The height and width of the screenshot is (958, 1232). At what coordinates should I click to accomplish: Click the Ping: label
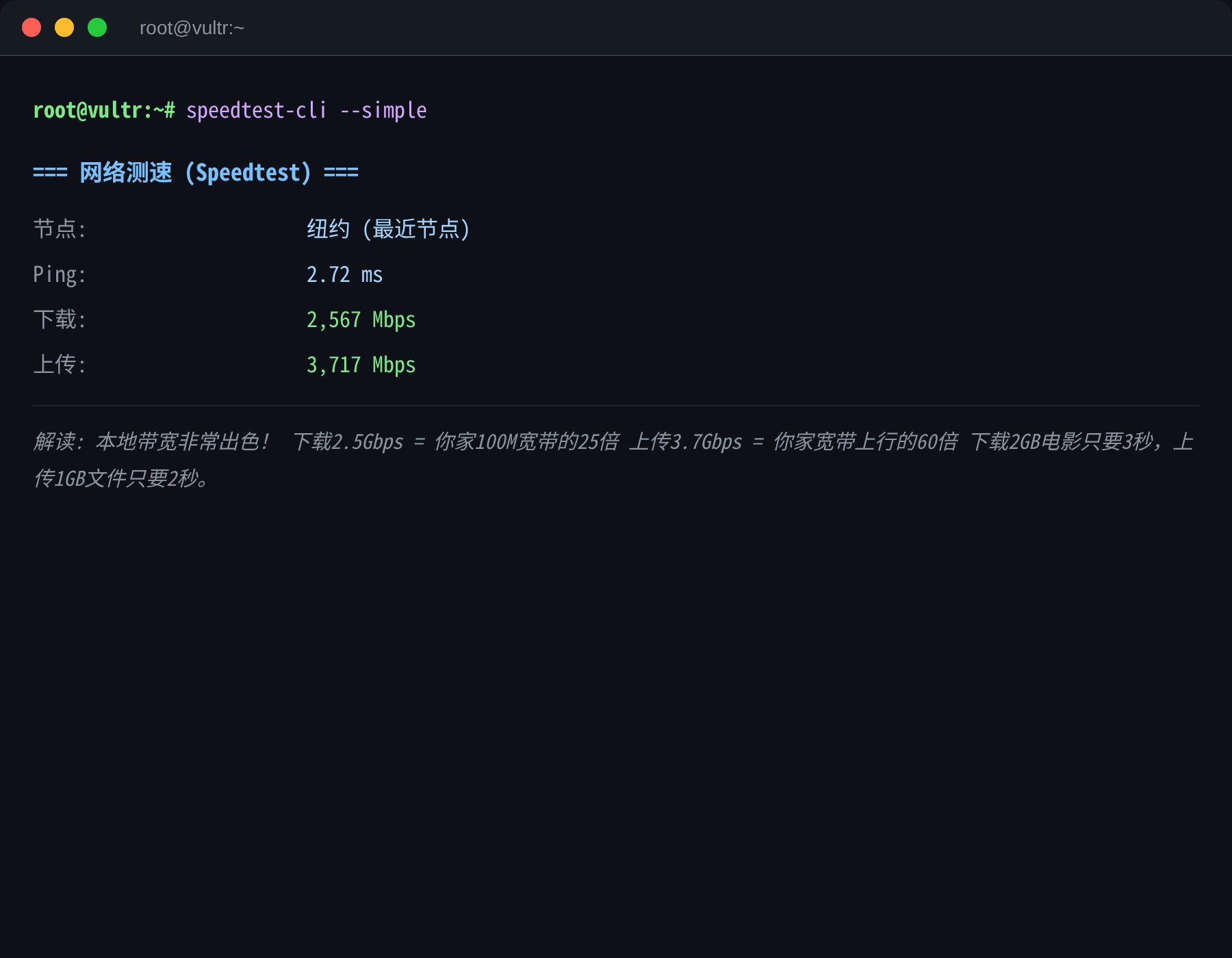click(60, 274)
